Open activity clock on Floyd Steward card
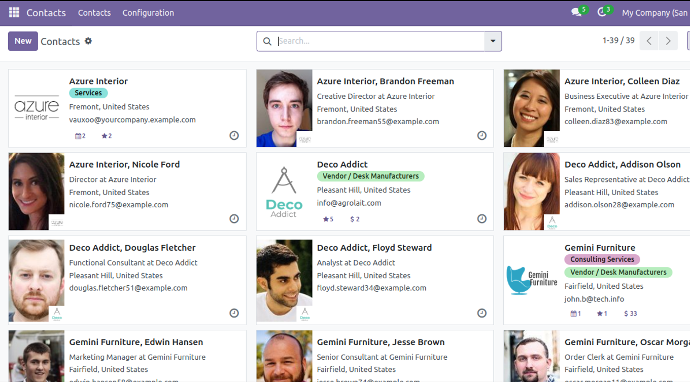Screen dimensions: 690x382 [x=482, y=313]
